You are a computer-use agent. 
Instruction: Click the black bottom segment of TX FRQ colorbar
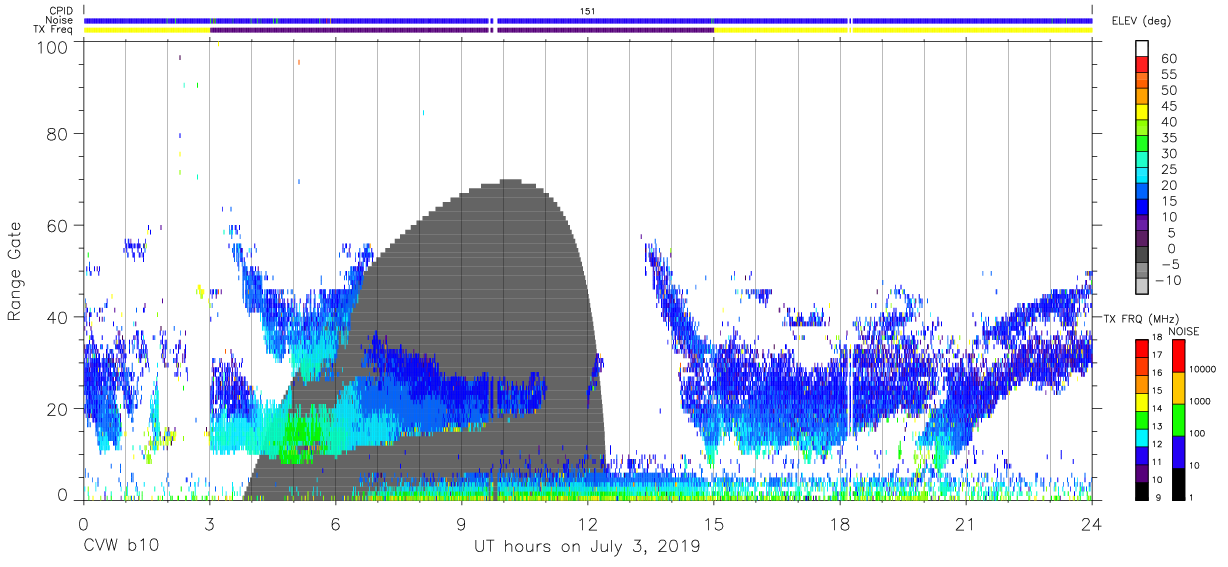tap(1140, 489)
